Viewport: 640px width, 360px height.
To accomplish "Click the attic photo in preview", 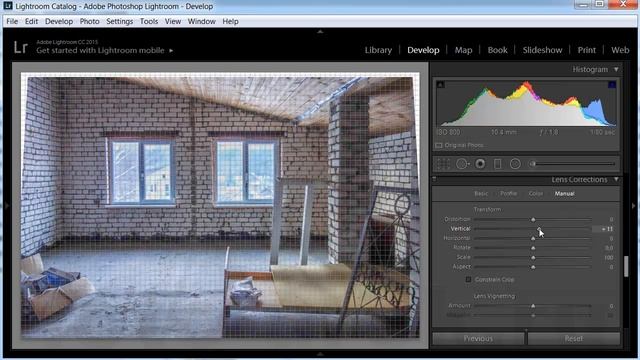I will (220, 205).
